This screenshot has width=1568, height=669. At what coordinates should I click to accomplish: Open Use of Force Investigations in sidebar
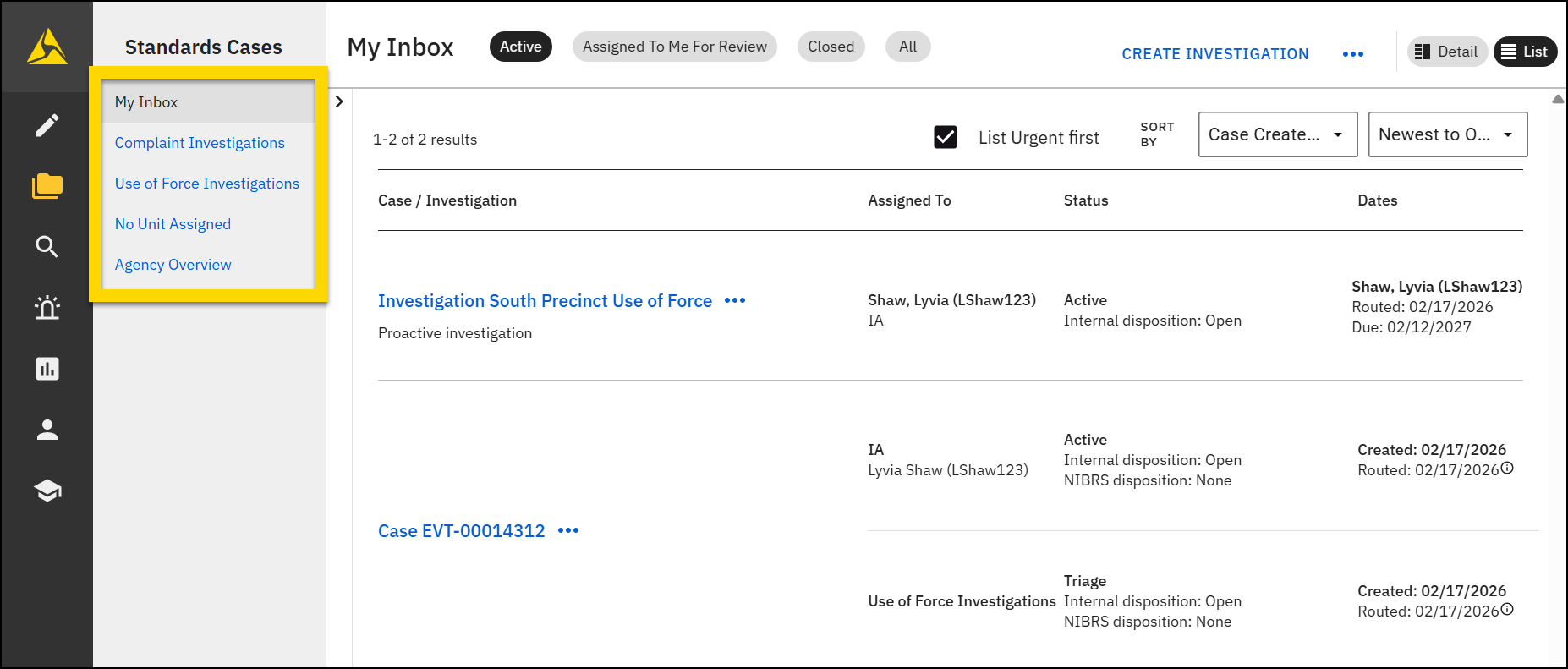tap(207, 184)
